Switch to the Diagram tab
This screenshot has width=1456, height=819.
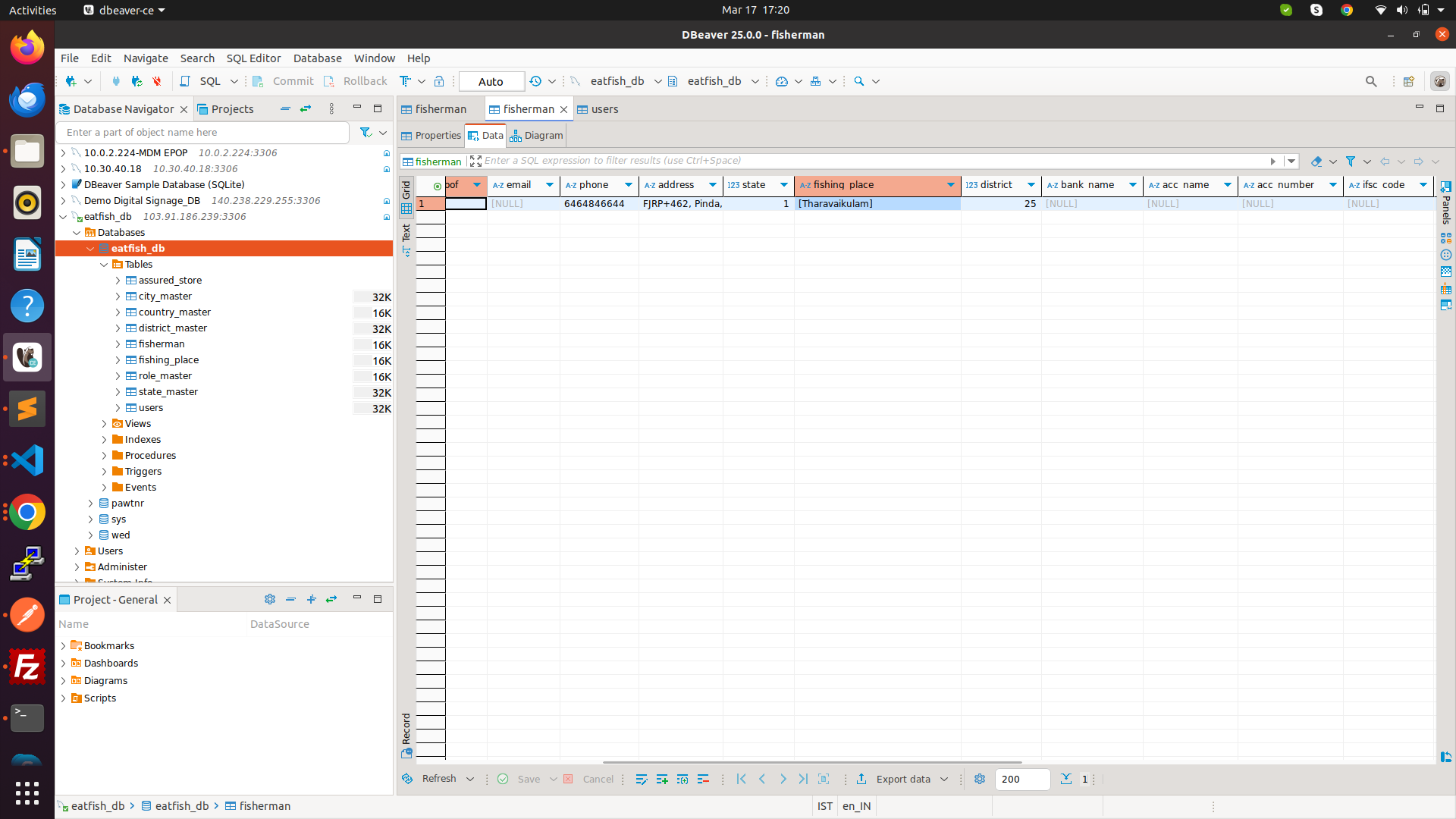536,136
